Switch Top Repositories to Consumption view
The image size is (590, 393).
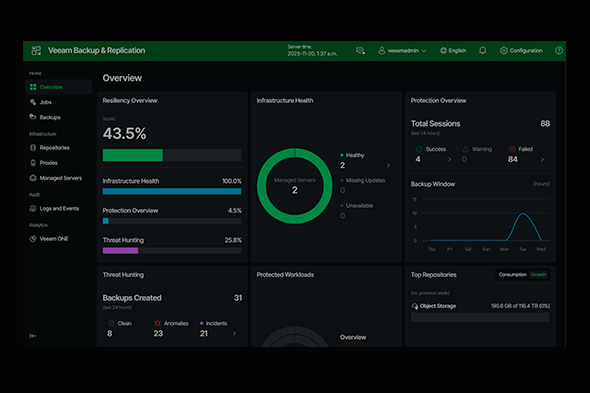(x=512, y=275)
